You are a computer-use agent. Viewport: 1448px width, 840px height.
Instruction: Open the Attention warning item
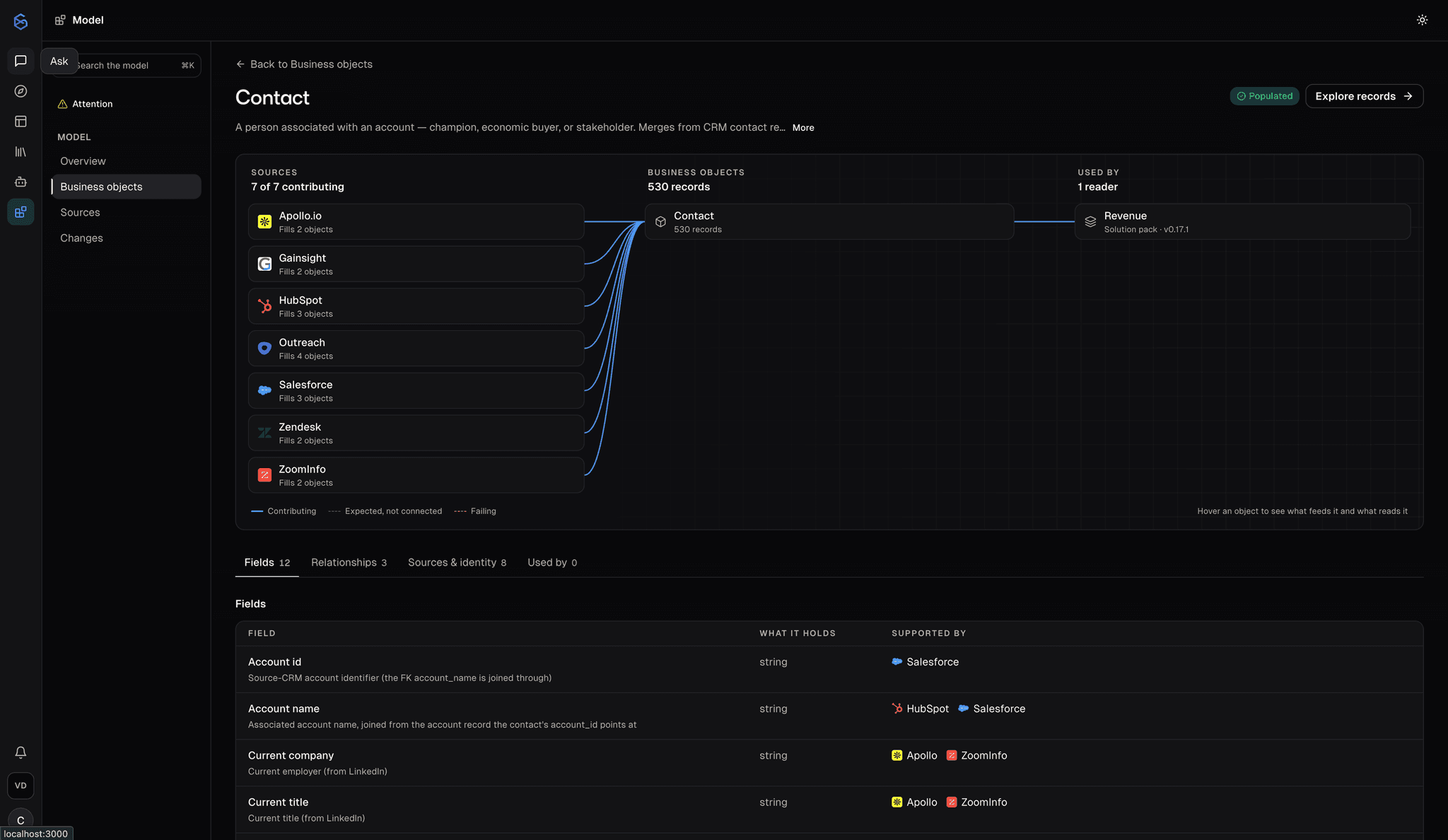pyautogui.click(x=85, y=104)
